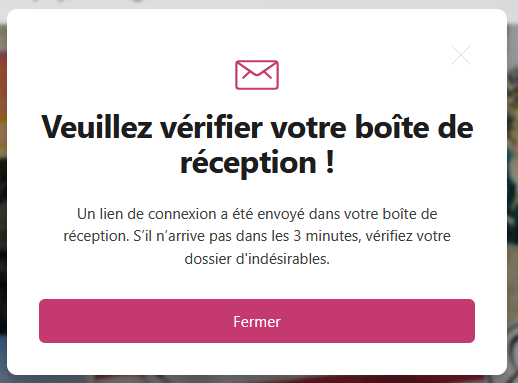Click the word "vérifier" in the heading
518x383 pixels.
click(211, 127)
